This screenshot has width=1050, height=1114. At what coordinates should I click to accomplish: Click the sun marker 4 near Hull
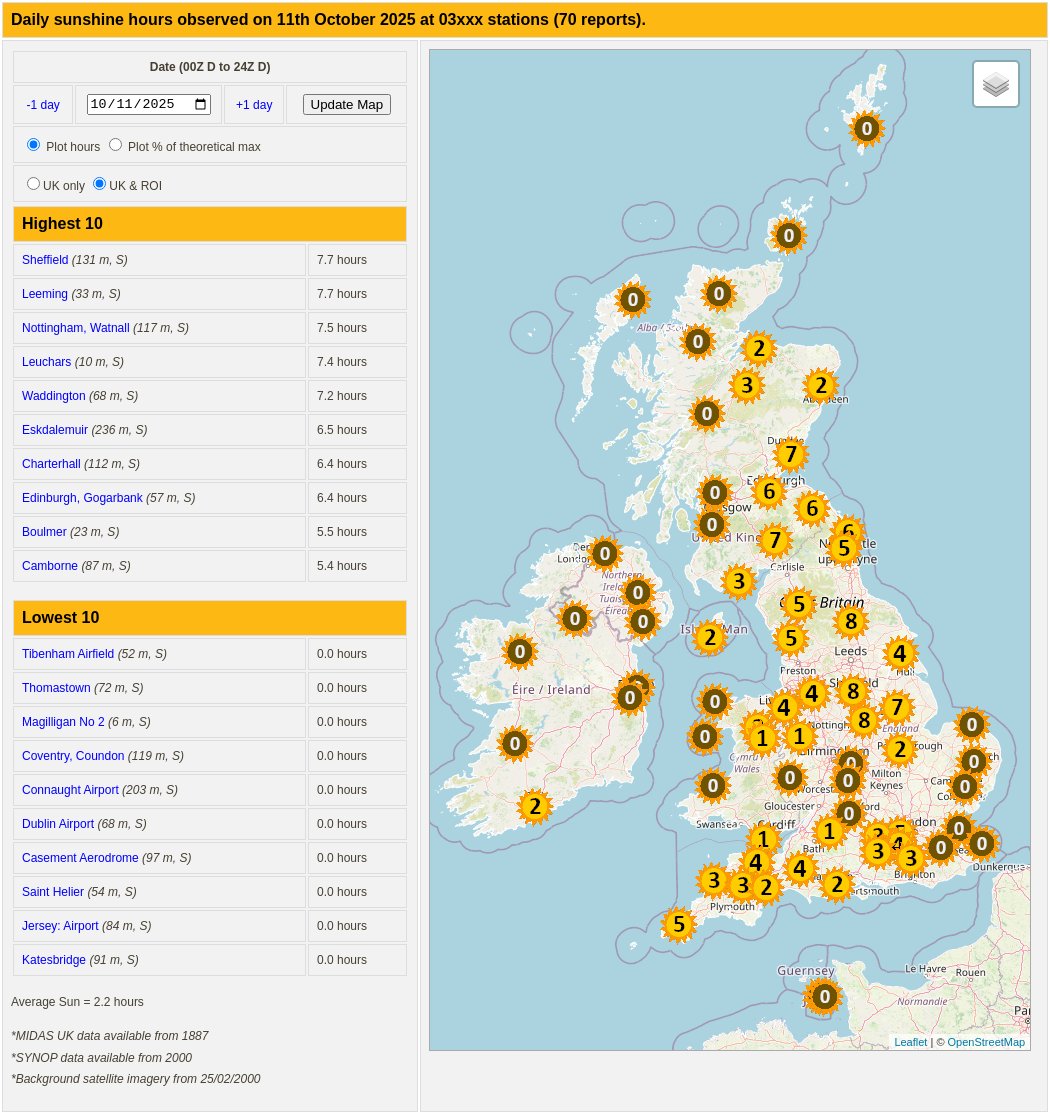pyautogui.click(x=899, y=653)
